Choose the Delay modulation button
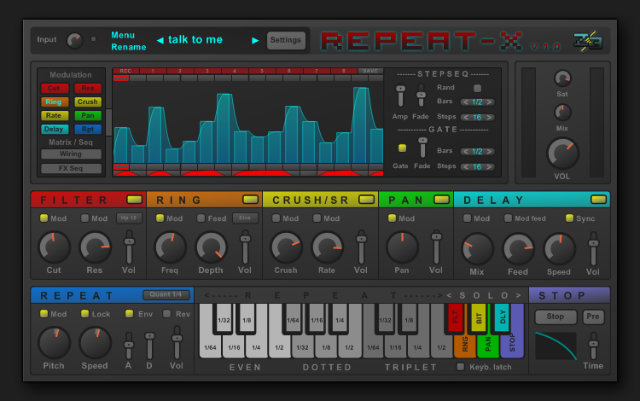640x401 pixels. 54,129
